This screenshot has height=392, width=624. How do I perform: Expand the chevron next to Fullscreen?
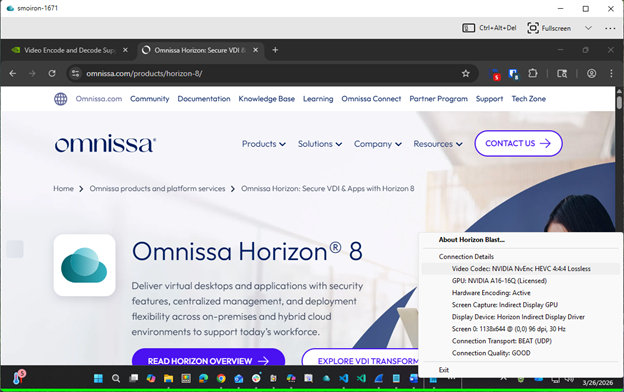pyautogui.click(x=588, y=28)
